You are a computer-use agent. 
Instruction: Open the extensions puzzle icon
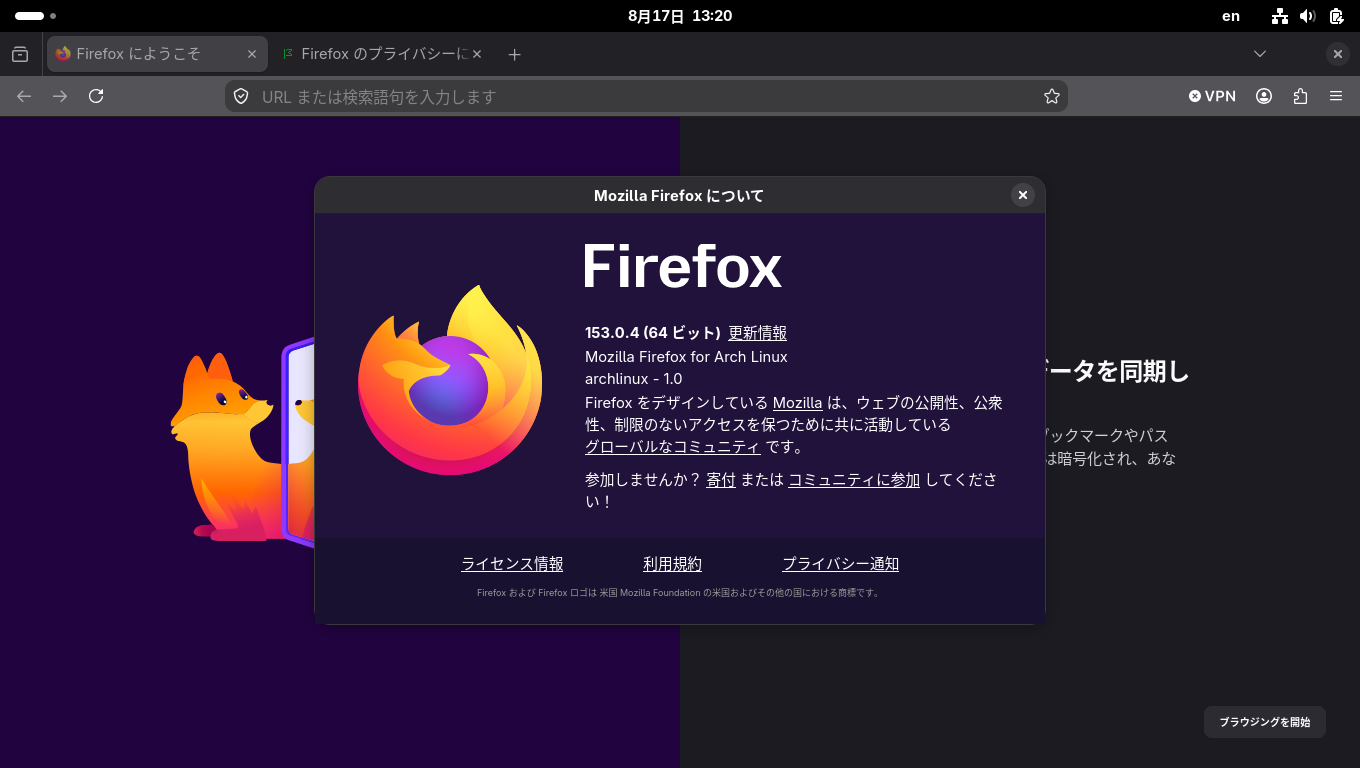[x=1300, y=96]
